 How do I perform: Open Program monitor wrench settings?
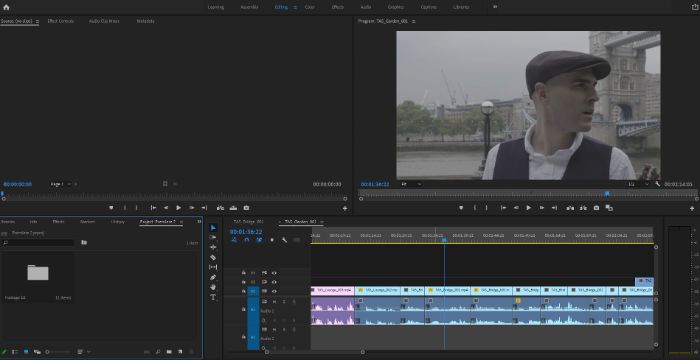[x=658, y=184]
